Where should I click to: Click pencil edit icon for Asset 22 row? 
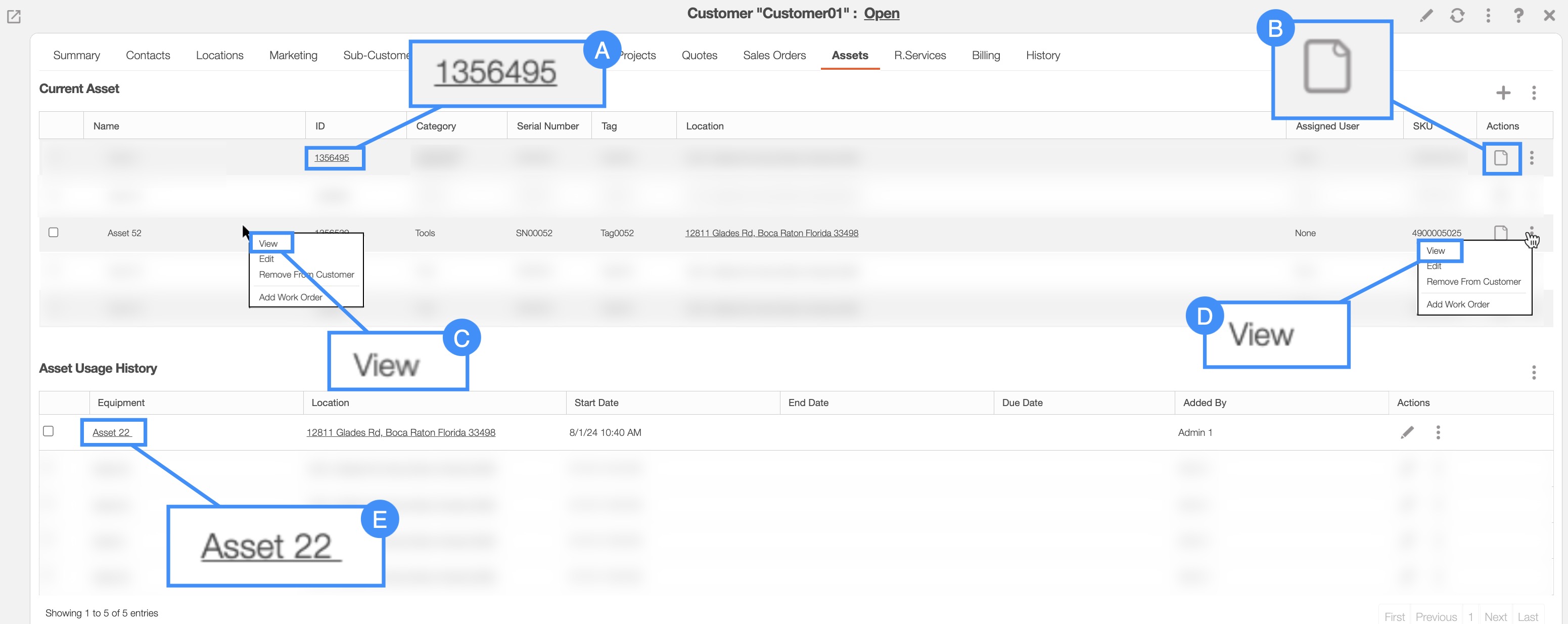pyautogui.click(x=1407, y=432)
